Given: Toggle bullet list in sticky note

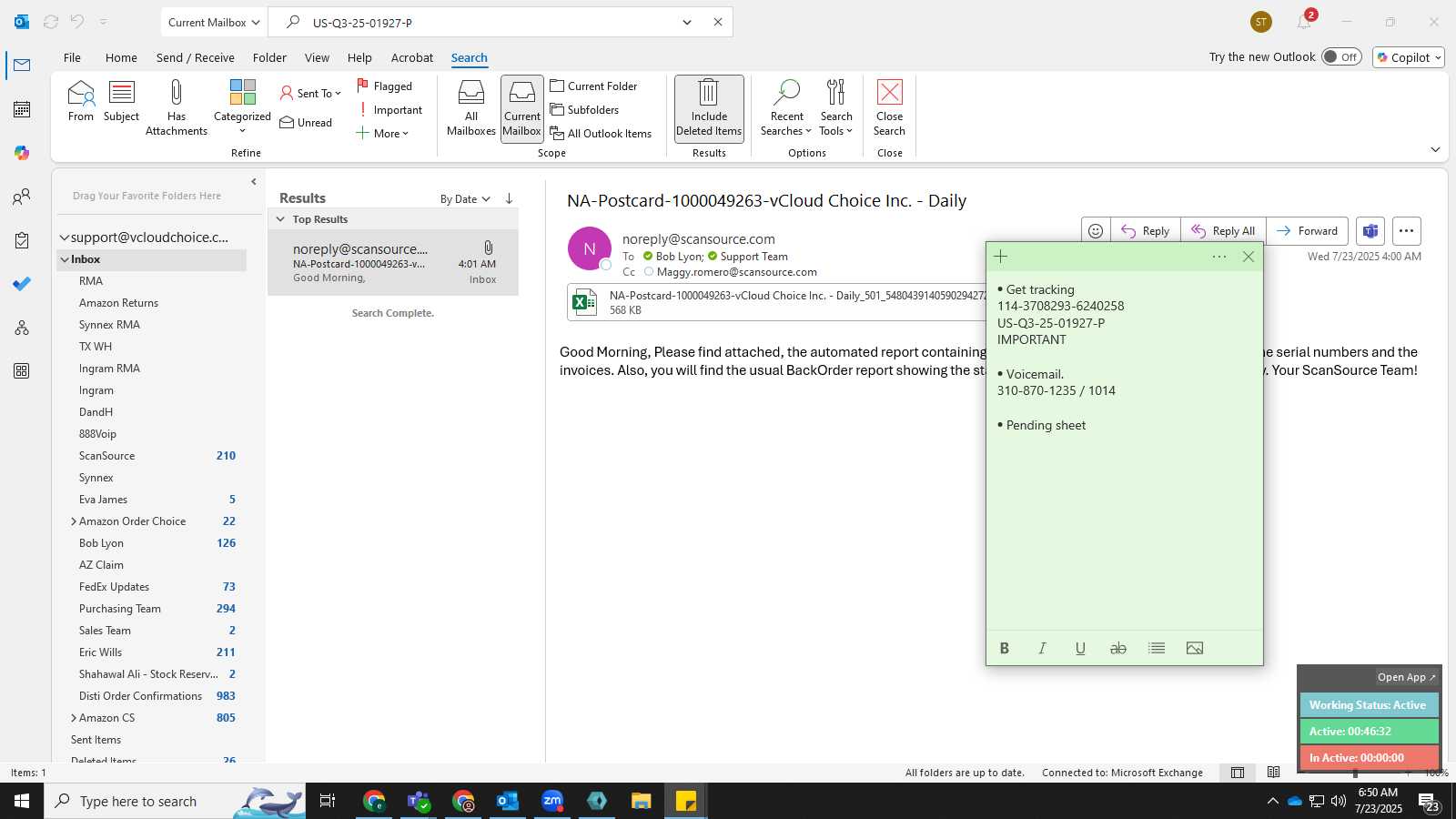Looking at the screenshot, I should tap(1157, 648).
